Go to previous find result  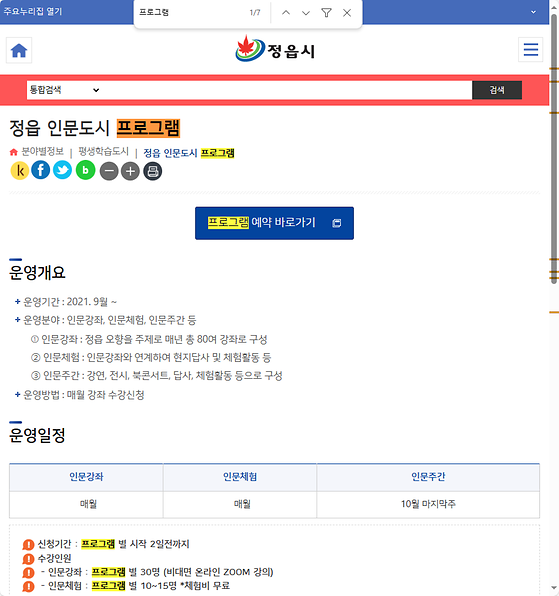tap(286, 13)
